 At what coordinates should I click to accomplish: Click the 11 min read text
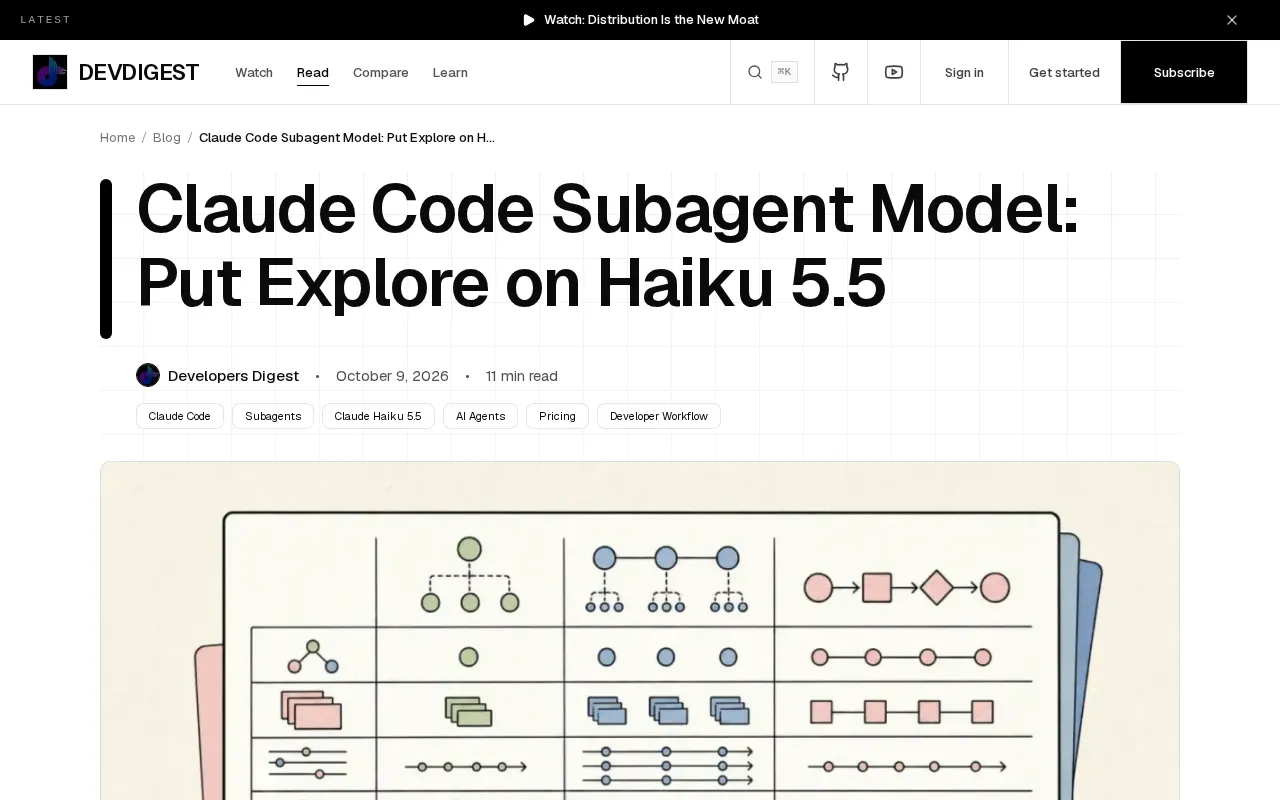(522, 376)
